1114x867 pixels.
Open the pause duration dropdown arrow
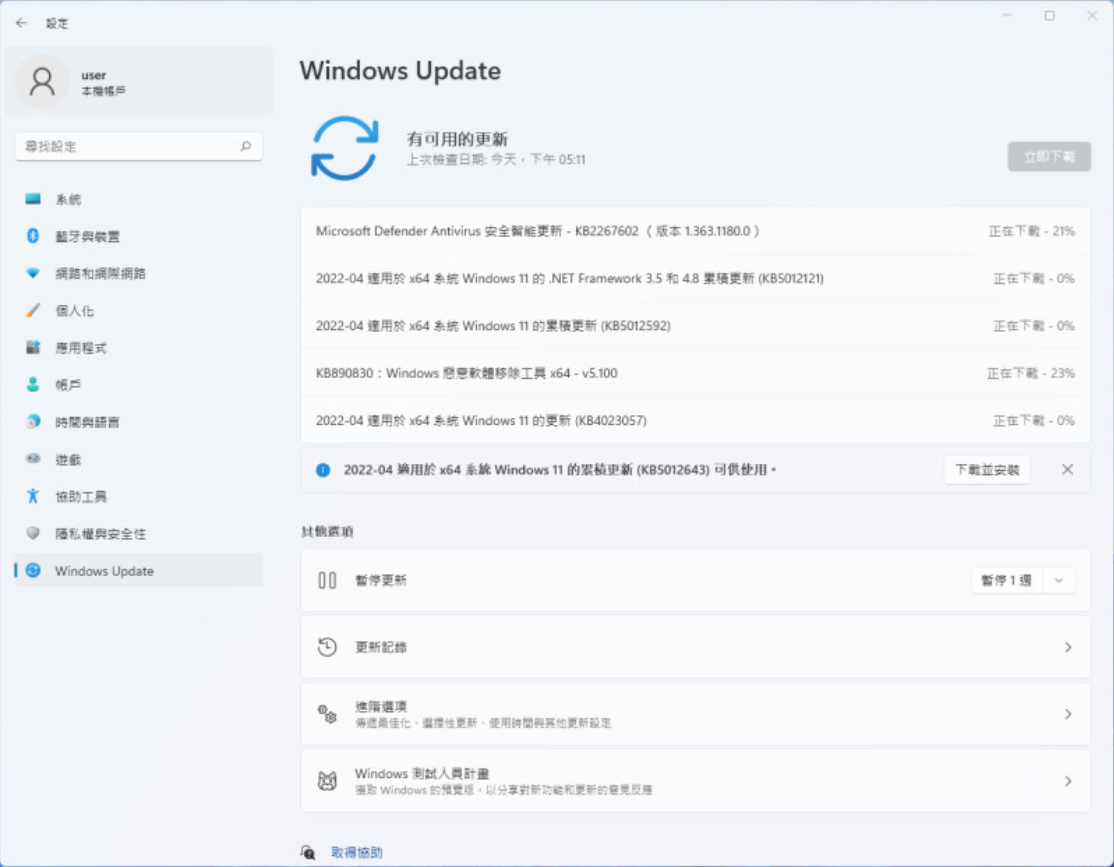(1058, 580)
